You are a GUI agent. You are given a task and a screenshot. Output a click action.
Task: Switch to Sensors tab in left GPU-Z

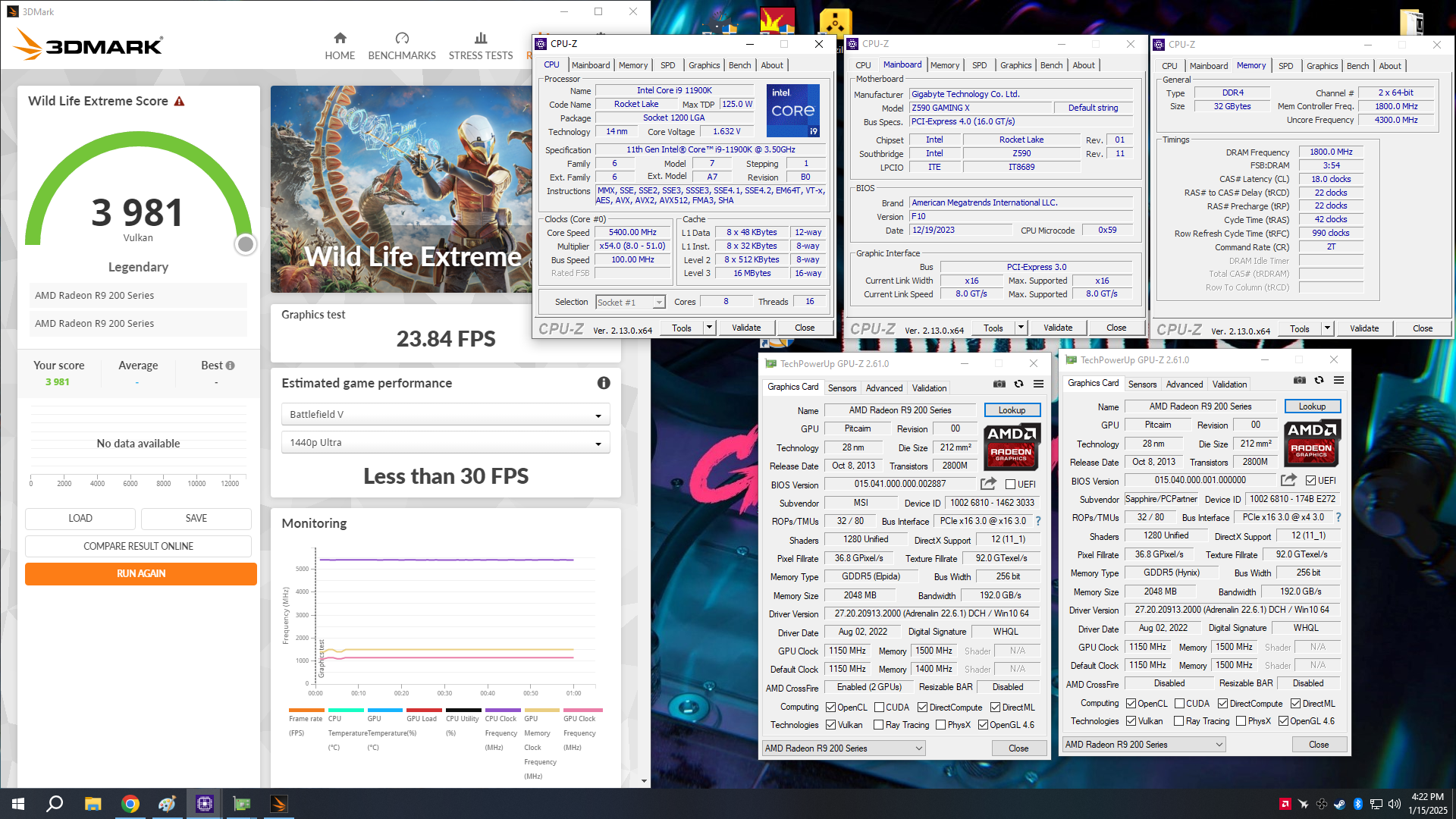(842, 388)
